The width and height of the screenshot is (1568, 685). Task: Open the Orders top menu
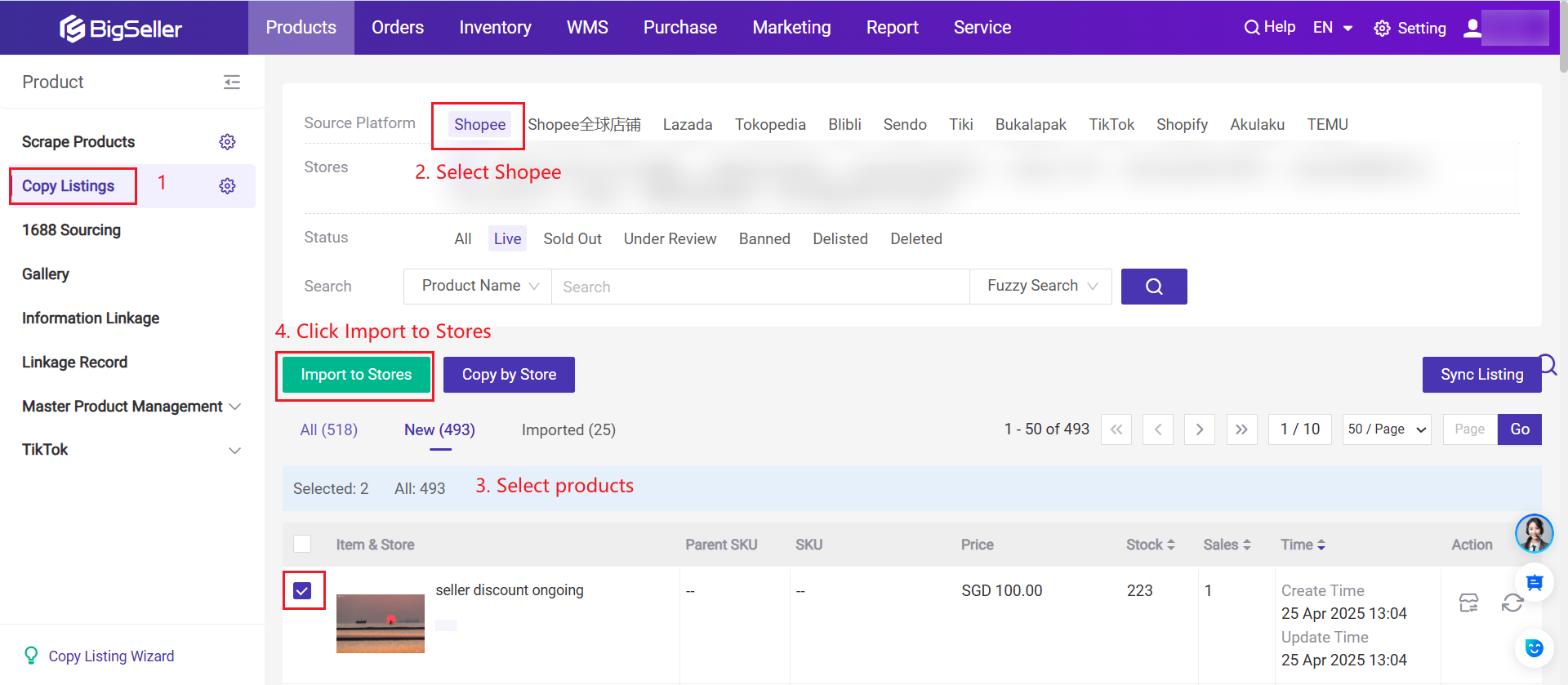tap(398, 28)
